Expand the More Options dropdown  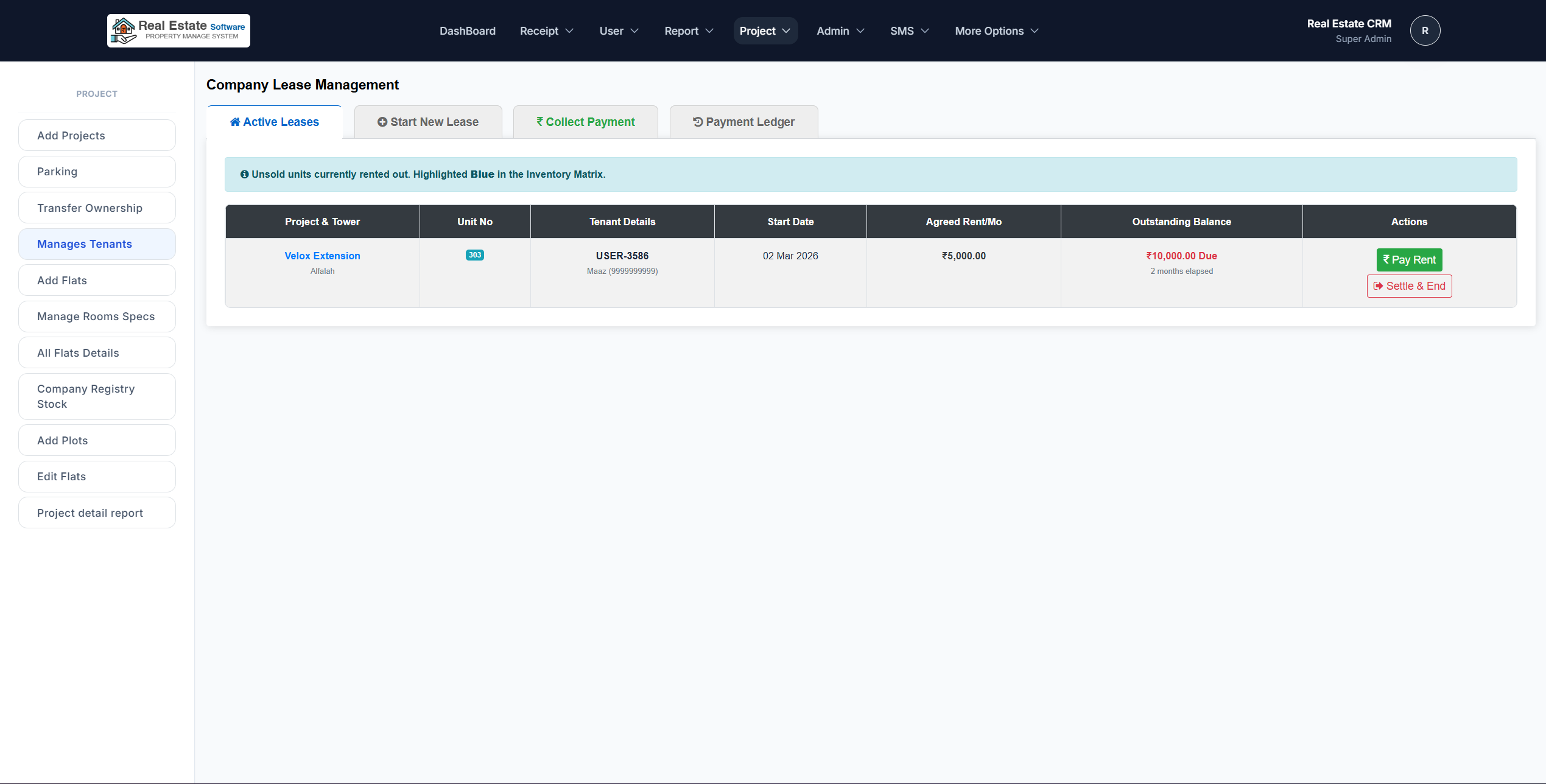(x=996, y=30)
